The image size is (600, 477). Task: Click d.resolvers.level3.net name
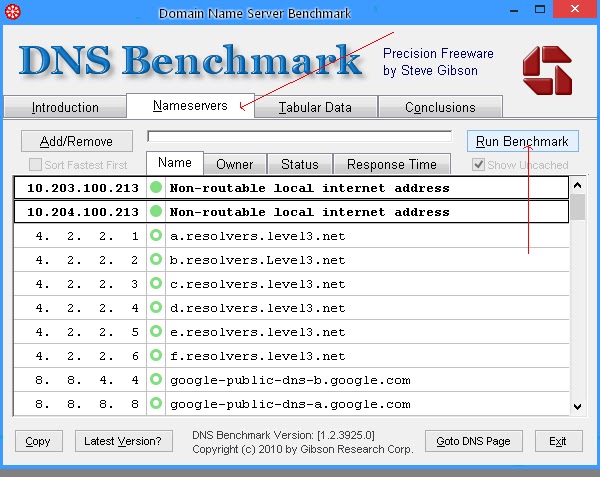click(x=258, y=308)
